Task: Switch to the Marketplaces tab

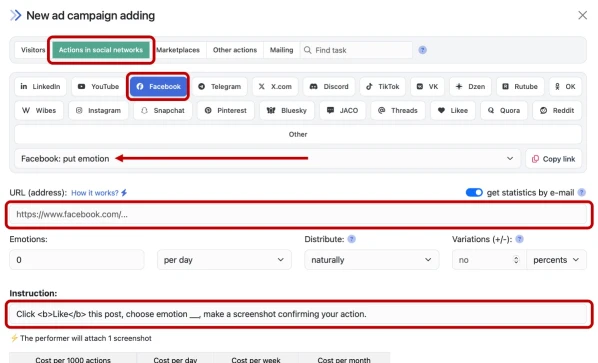Action: [178, 50]
